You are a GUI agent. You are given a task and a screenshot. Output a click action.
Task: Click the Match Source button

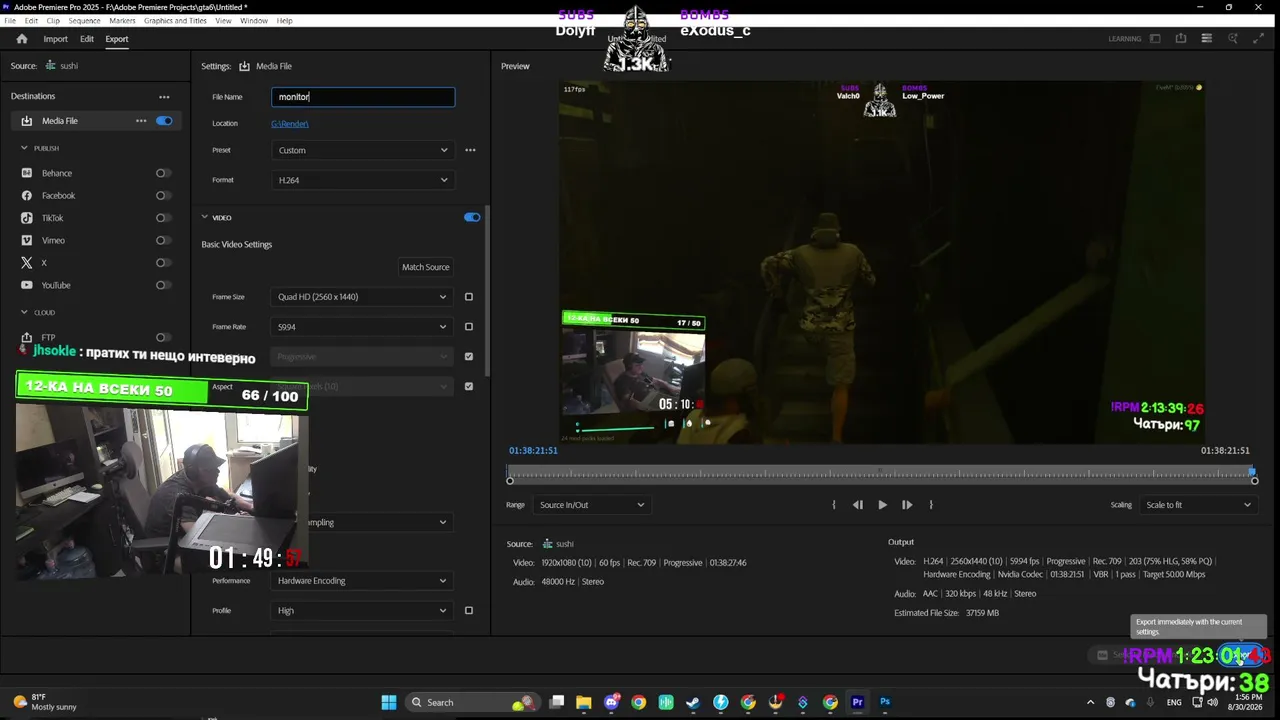coord(426,267)
